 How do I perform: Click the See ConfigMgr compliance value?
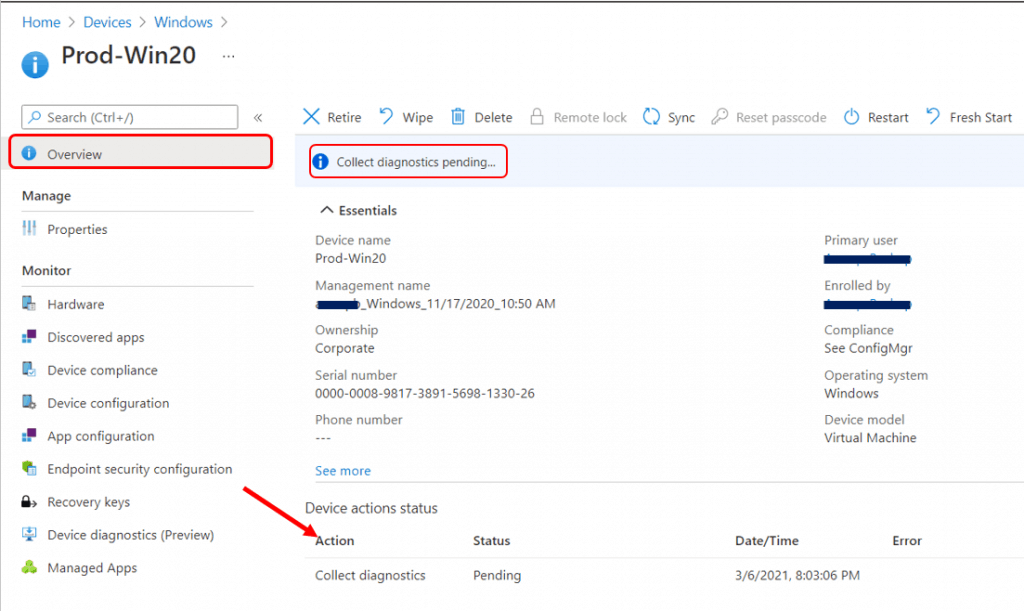tap(868, 349)
